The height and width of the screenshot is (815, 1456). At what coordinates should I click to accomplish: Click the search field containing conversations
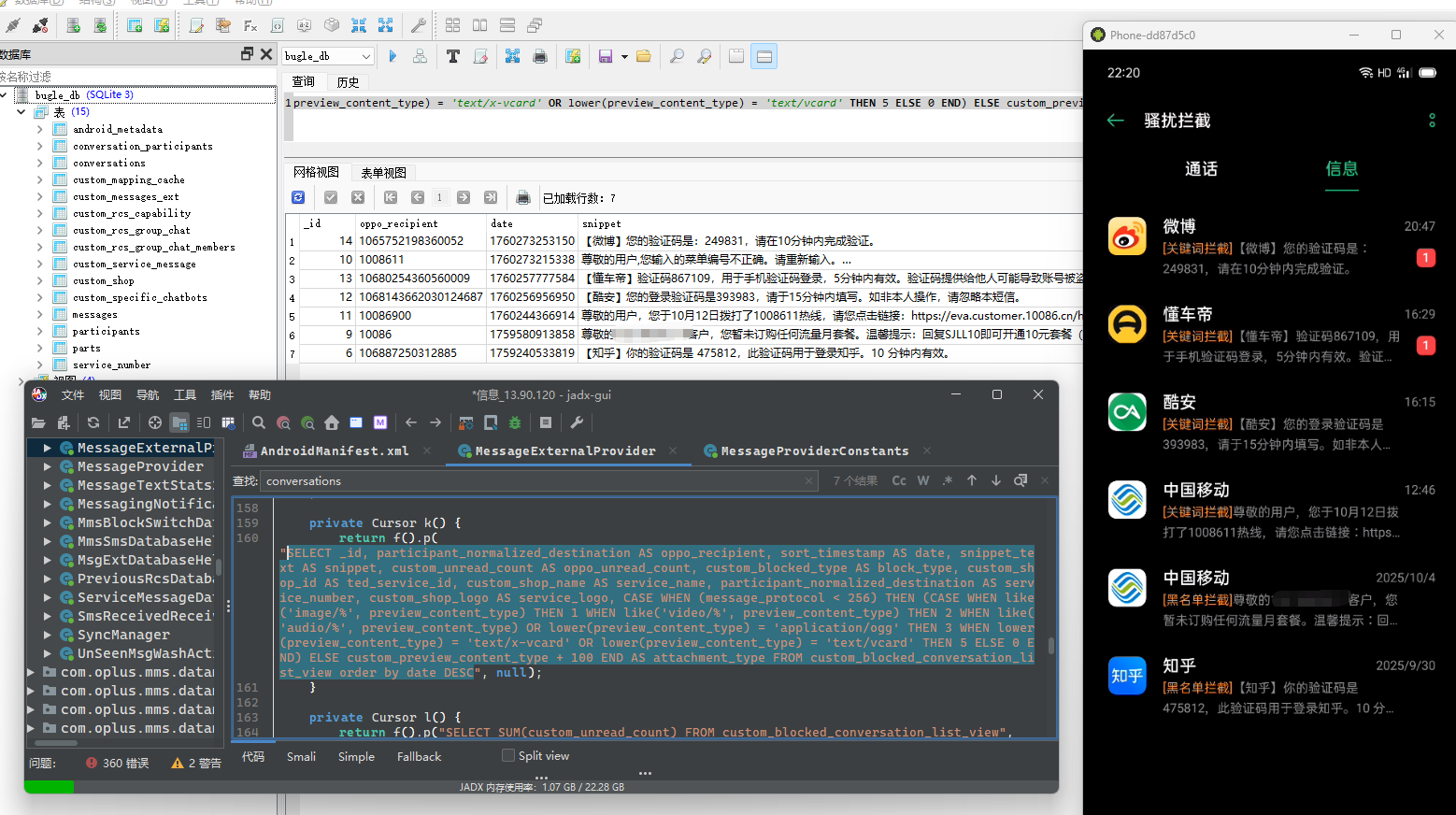click(x=533, y=481)
